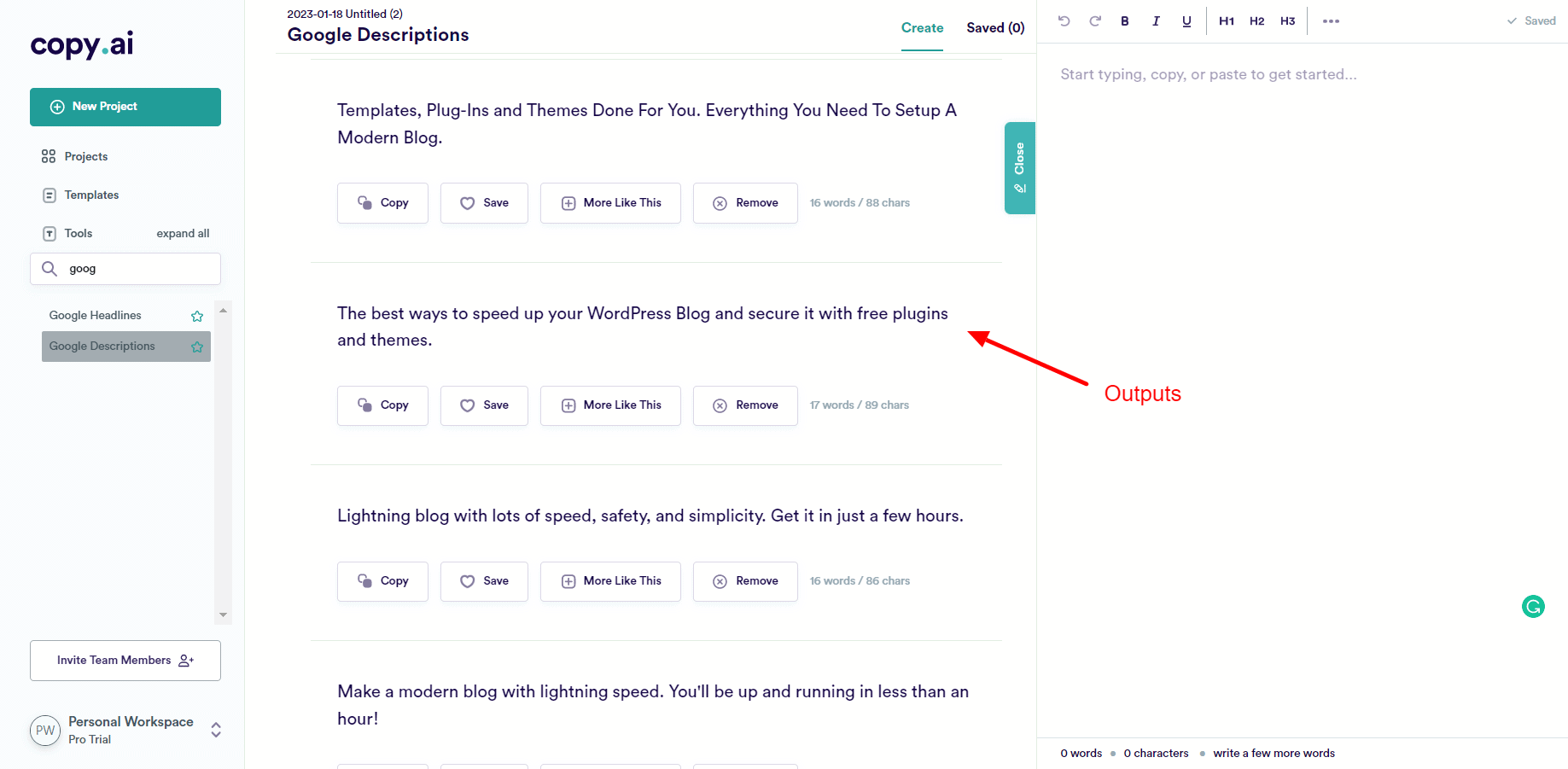Toggle bold formatting in the editor
1568x769 pixels.
coord(1125,21)
